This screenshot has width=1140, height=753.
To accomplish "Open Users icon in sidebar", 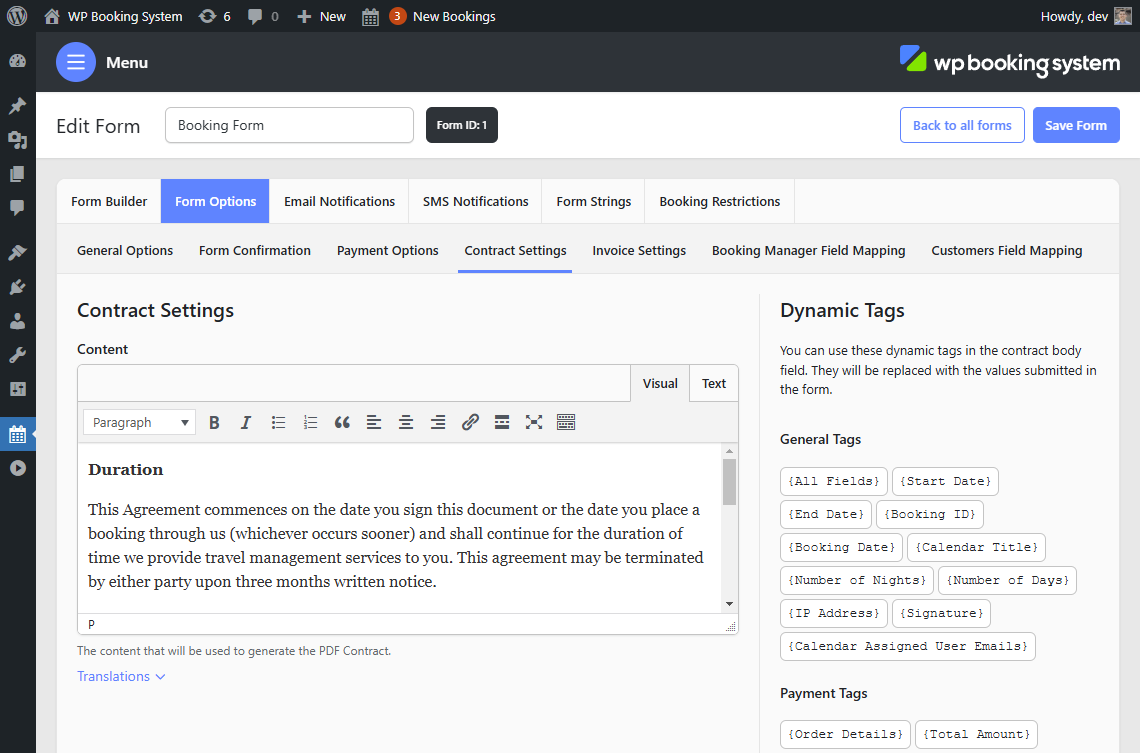I will [17, 321].
